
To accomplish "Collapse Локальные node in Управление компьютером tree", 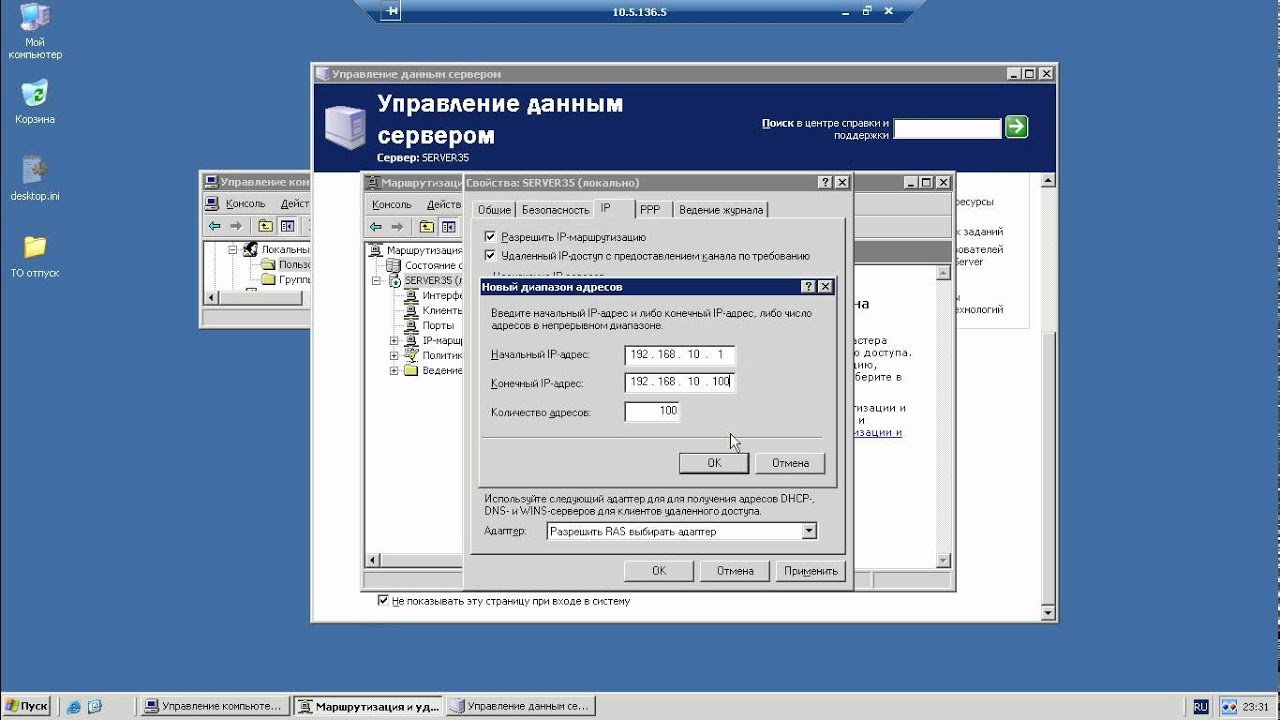I will pos(233,250).
